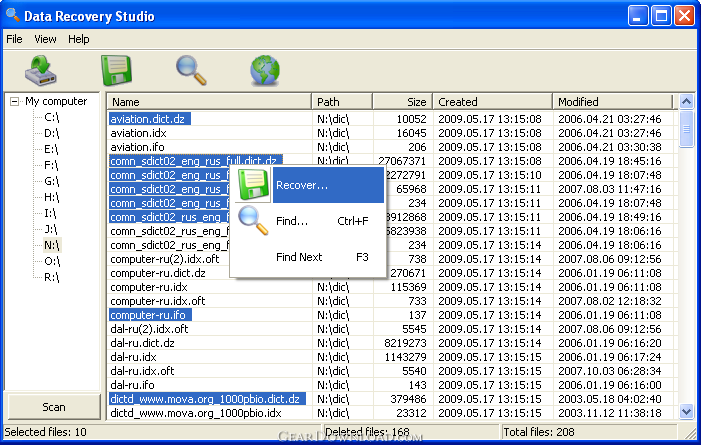Click the magnifier find toolbar icon
Image resolution: width=701 pixels, height=445 pixels.
tap(191, 70)
